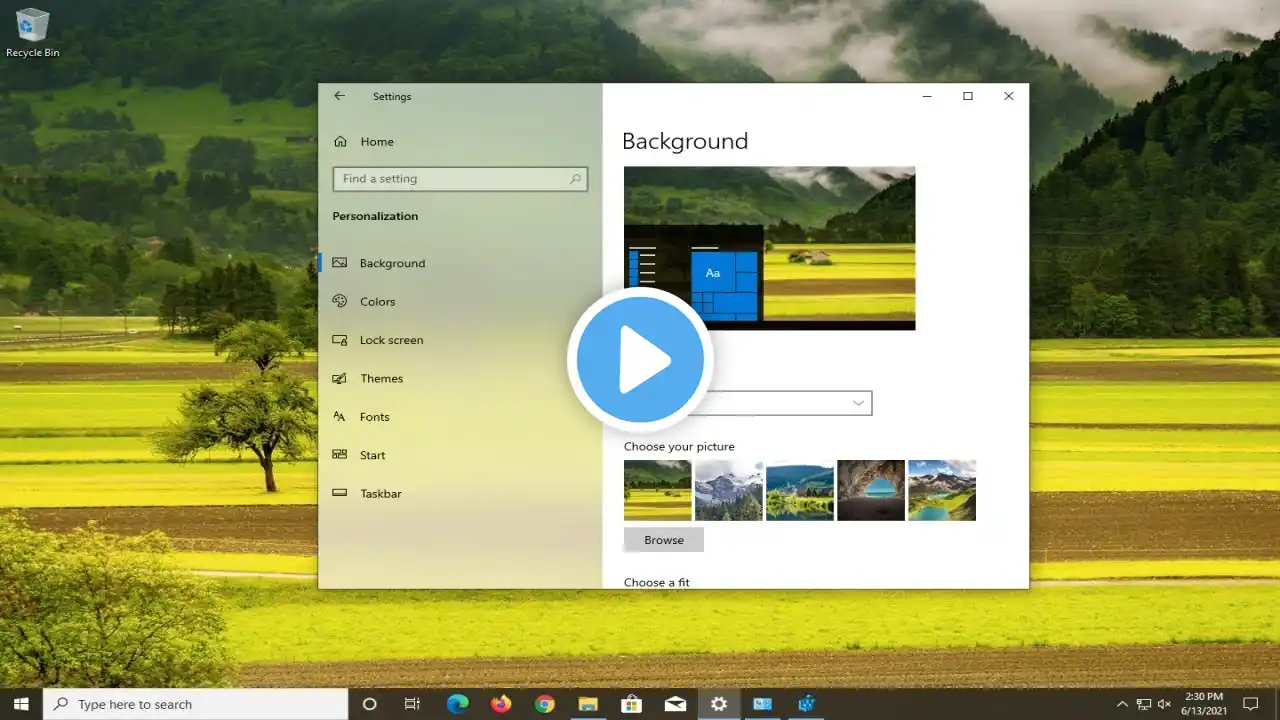Open Colors in the Personalization sidebar
The height and width of the screenshot is (720, 1280).
377,302
